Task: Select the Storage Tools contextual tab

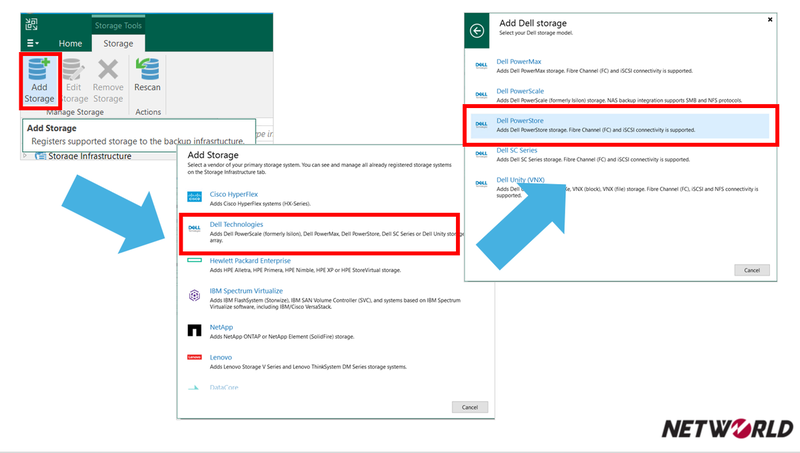Action: [x=118, y=25]
